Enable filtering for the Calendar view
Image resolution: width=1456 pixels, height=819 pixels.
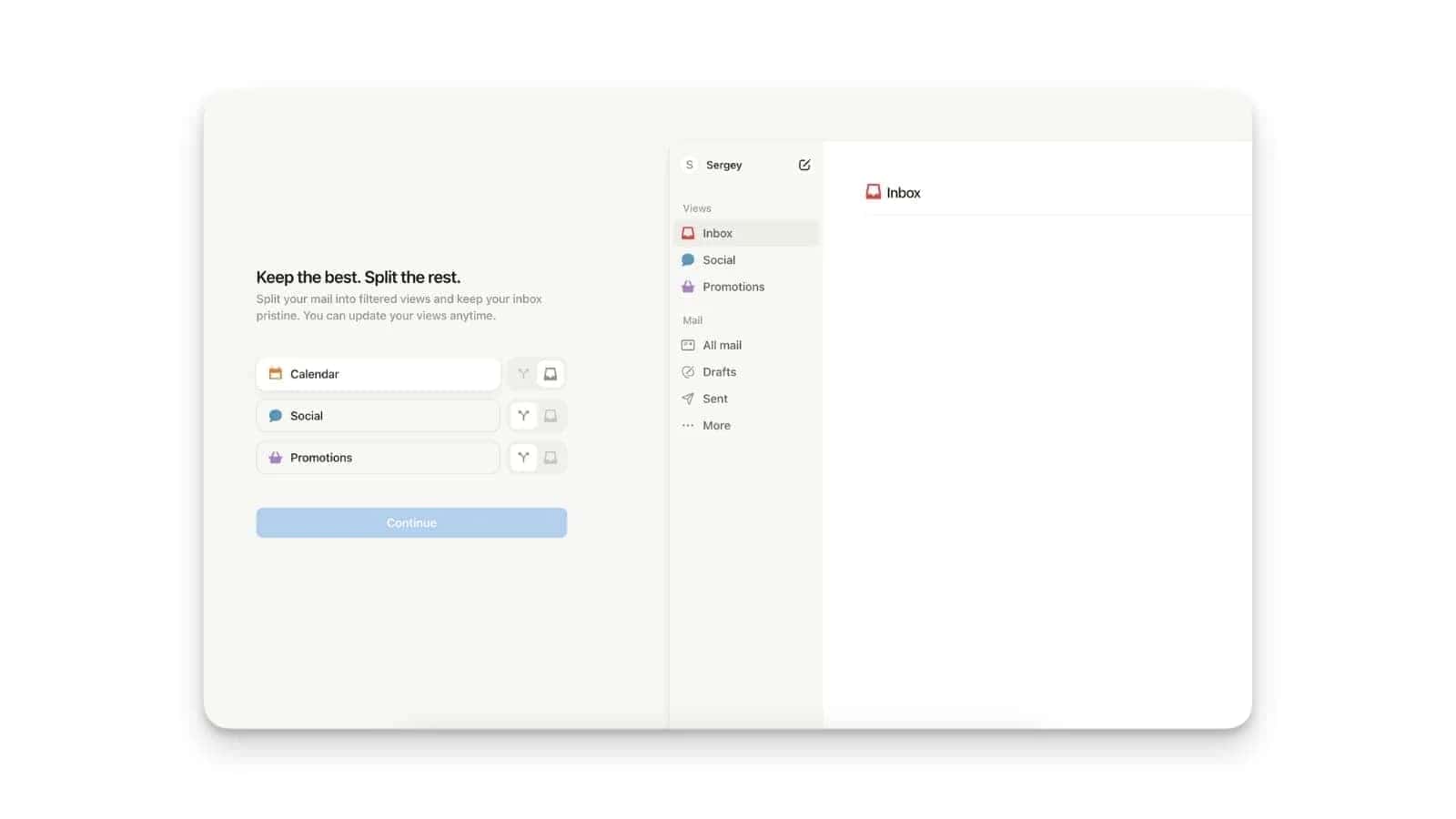[523, 373]
